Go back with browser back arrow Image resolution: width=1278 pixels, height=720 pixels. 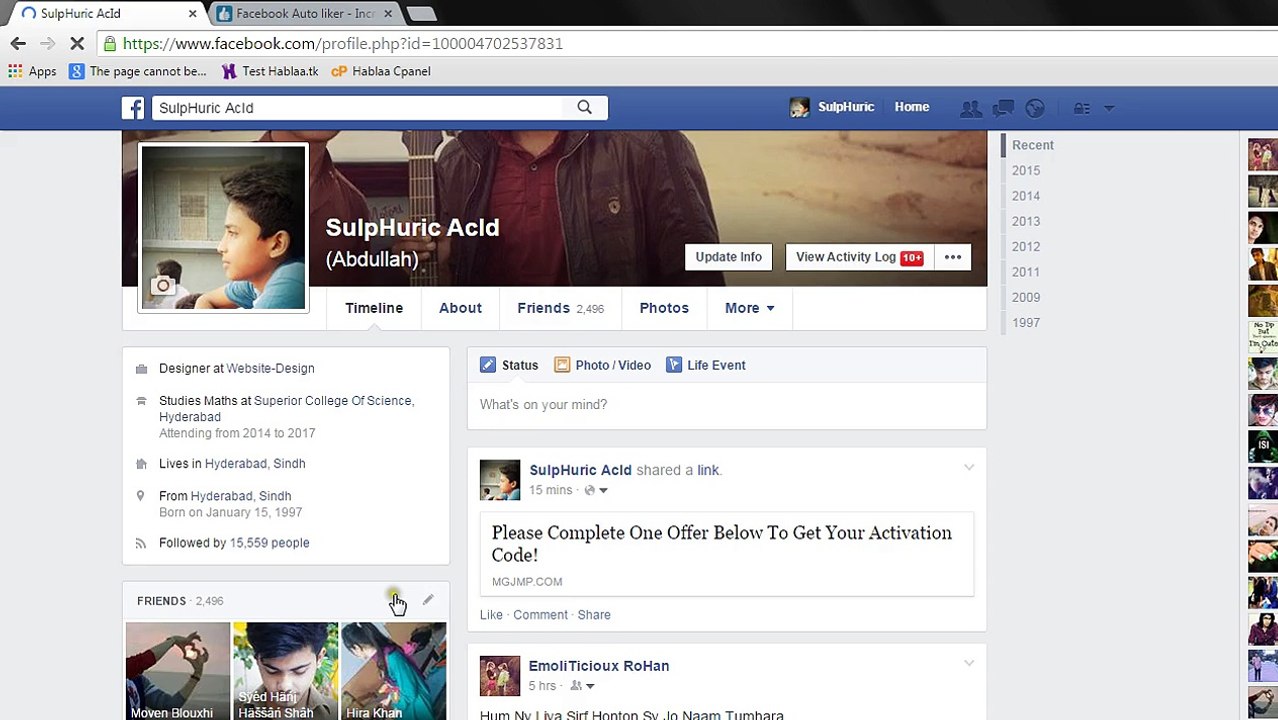point(18,43)
